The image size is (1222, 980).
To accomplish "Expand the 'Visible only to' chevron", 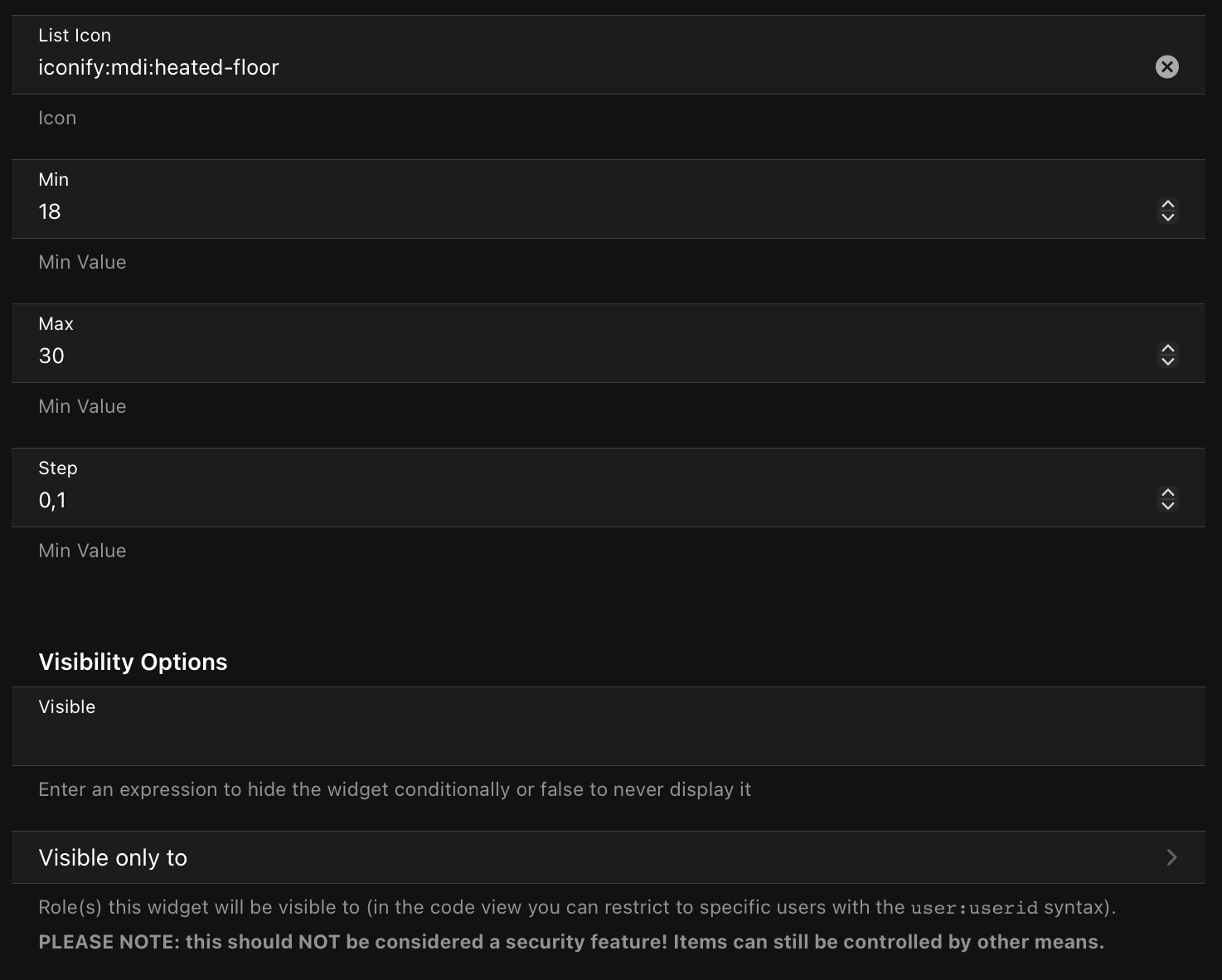I will point(1171,857).
